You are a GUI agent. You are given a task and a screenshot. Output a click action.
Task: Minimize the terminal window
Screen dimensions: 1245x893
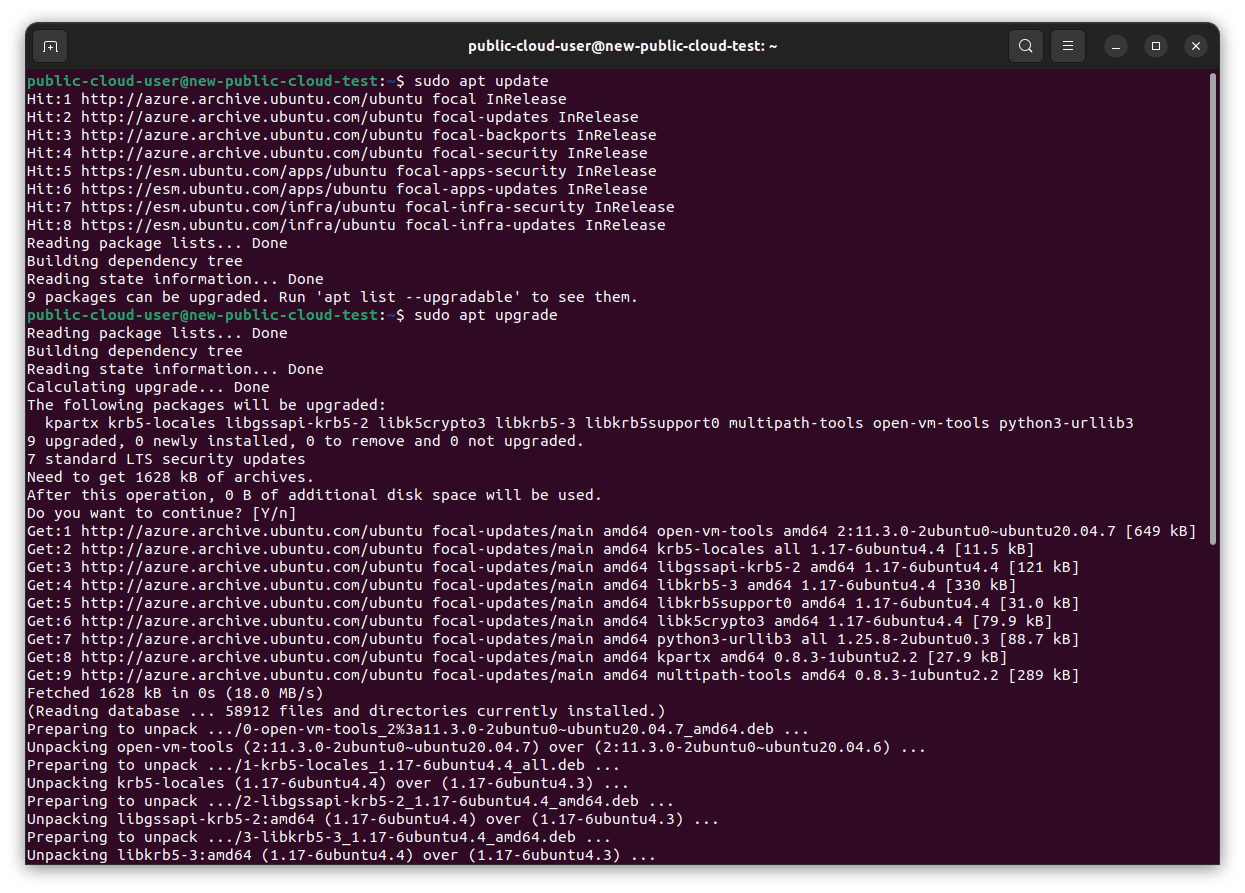click(x=1116, y=46)
